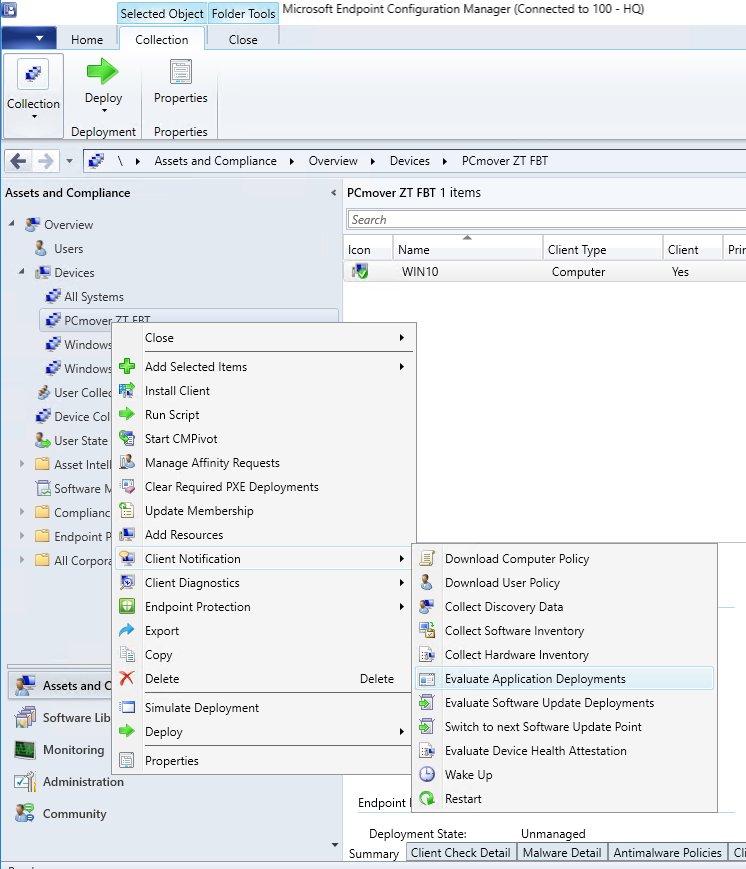This screenshot has width=746, height=869.
Task: Click the Run Script arrow icon
Action: click(127, 415)
